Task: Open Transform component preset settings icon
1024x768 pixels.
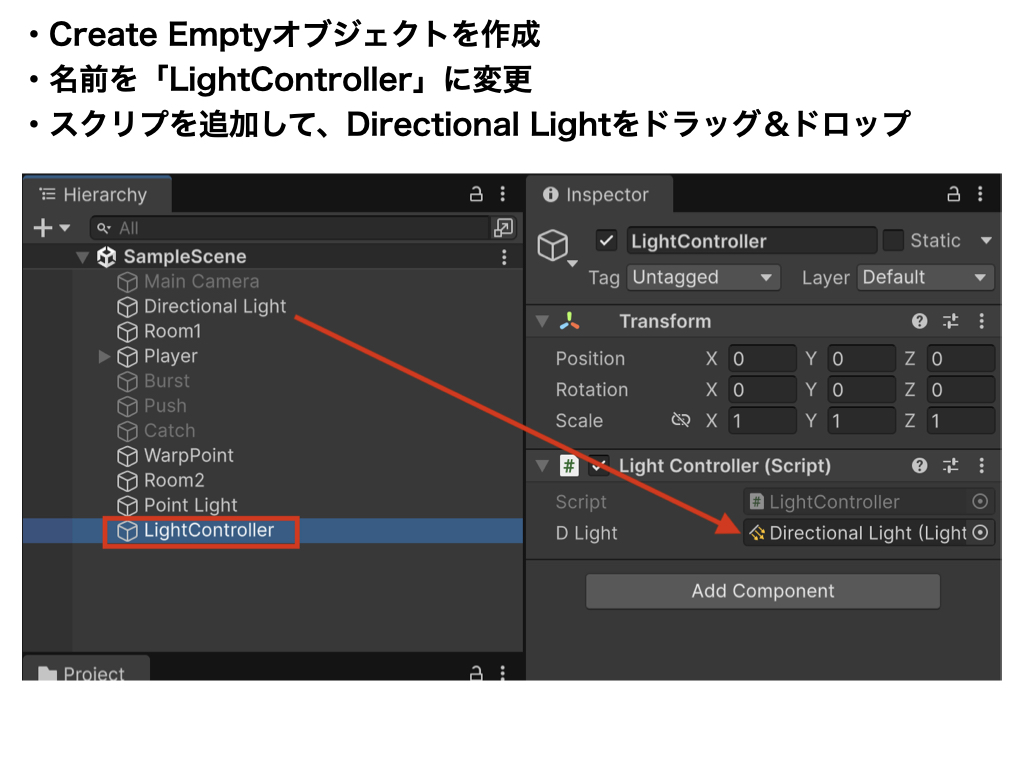Action: pyautogui.click(x=950, y=321)
